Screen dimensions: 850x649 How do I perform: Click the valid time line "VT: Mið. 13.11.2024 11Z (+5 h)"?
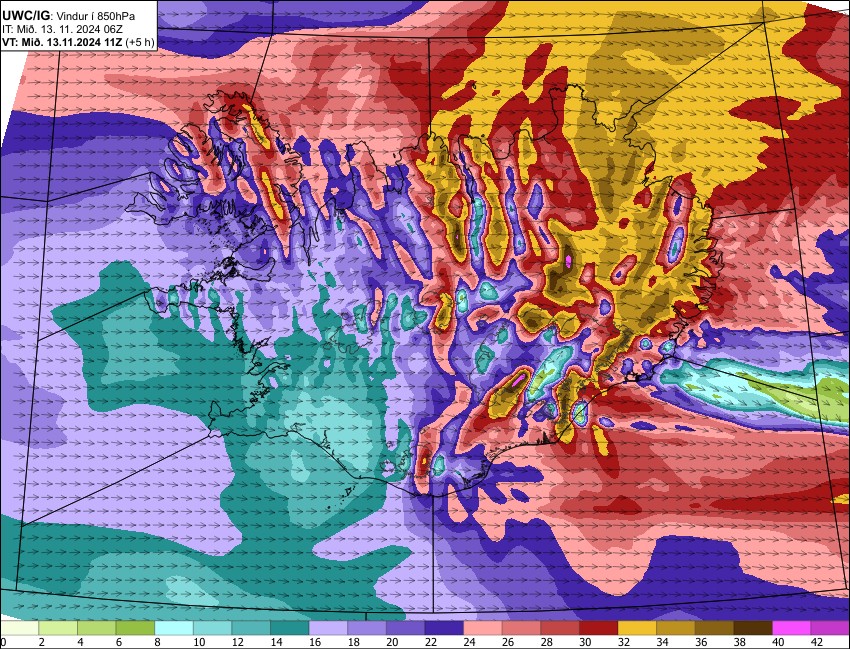pyautogui.click(x=78, y=42)
